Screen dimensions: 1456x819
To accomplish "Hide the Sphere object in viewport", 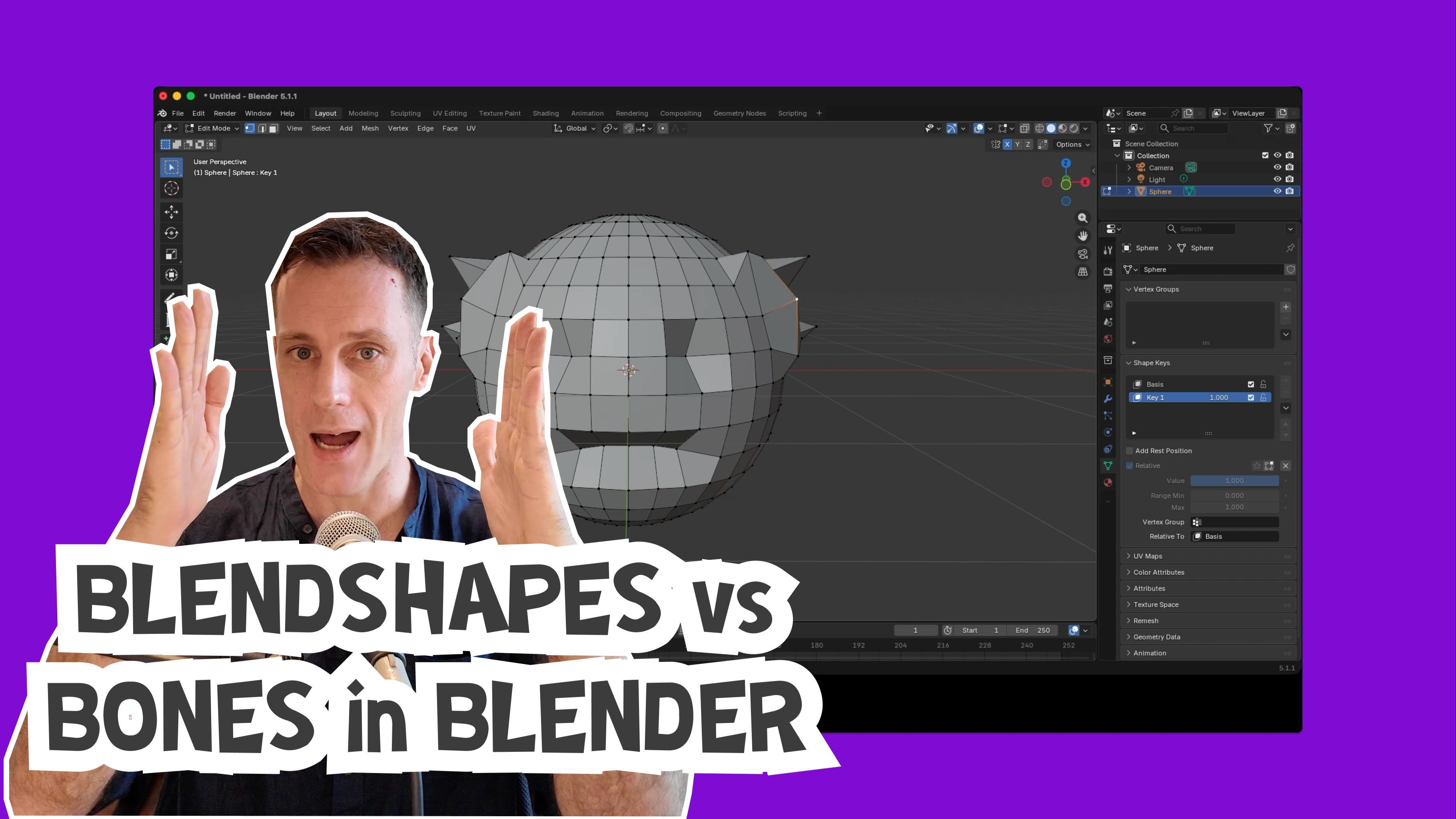I will click(x=1277, y=192).
